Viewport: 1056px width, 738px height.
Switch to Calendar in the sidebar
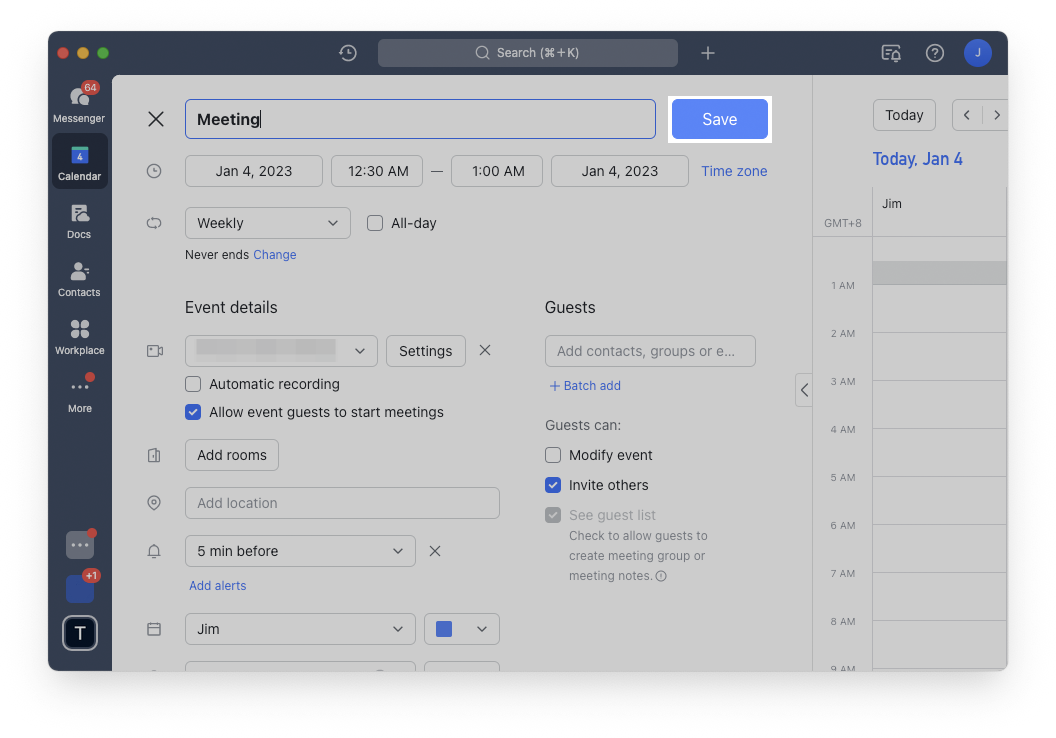point(79,162)
